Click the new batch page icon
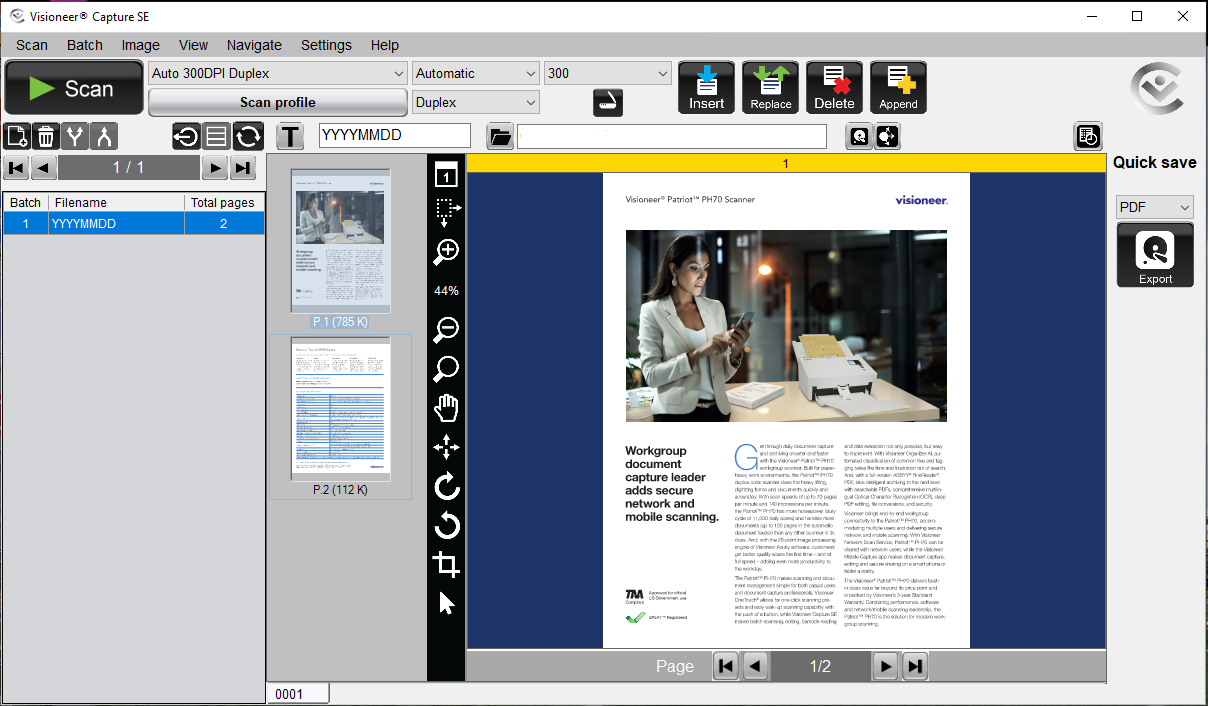Screen dimensions: 1208x706 15,136
